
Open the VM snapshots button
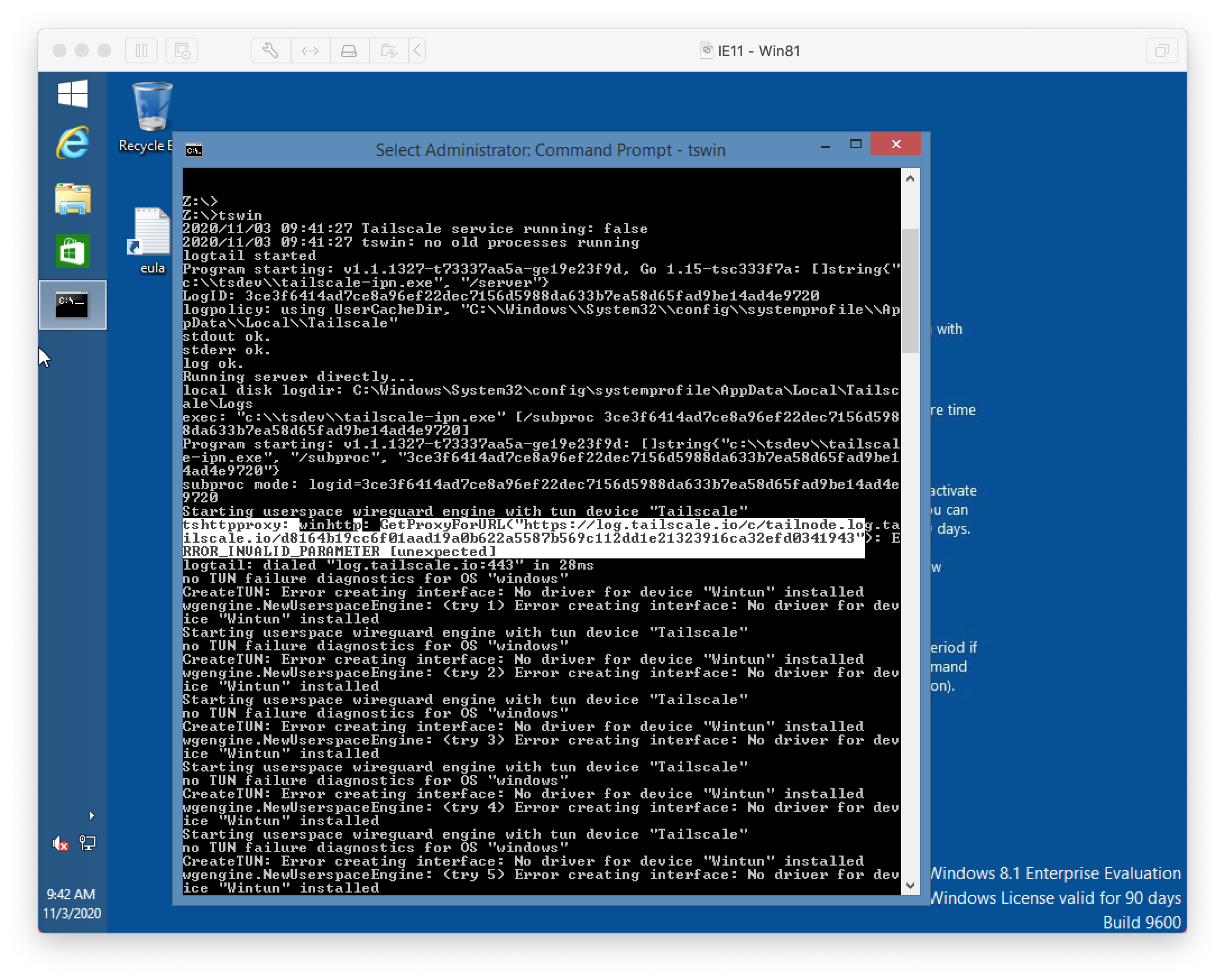tap(182, 51)
